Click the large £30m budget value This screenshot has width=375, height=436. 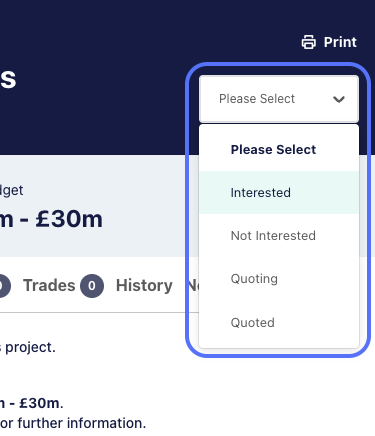(51, 219)
